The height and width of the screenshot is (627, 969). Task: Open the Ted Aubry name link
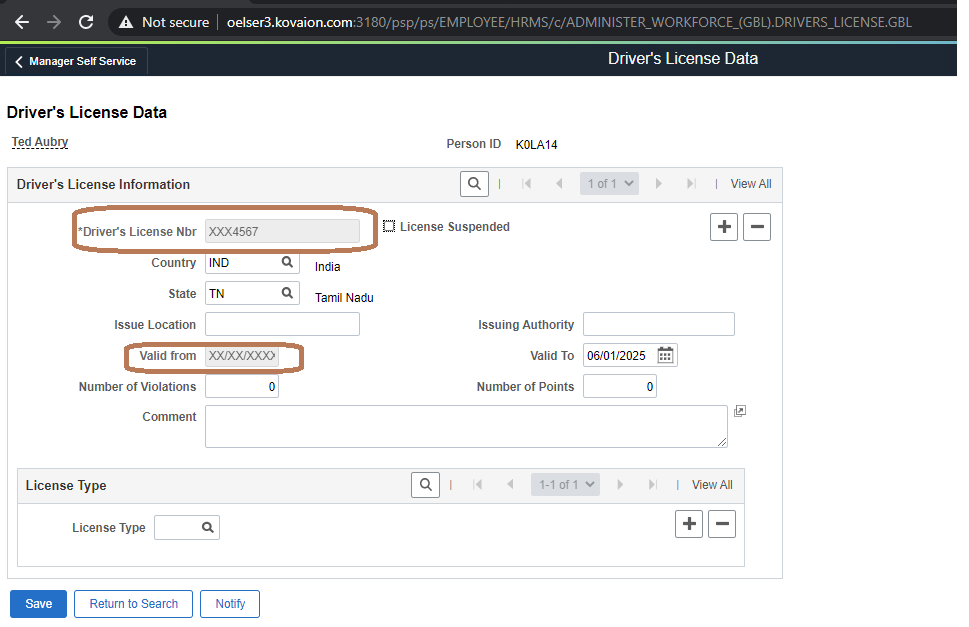pos(40,141)
